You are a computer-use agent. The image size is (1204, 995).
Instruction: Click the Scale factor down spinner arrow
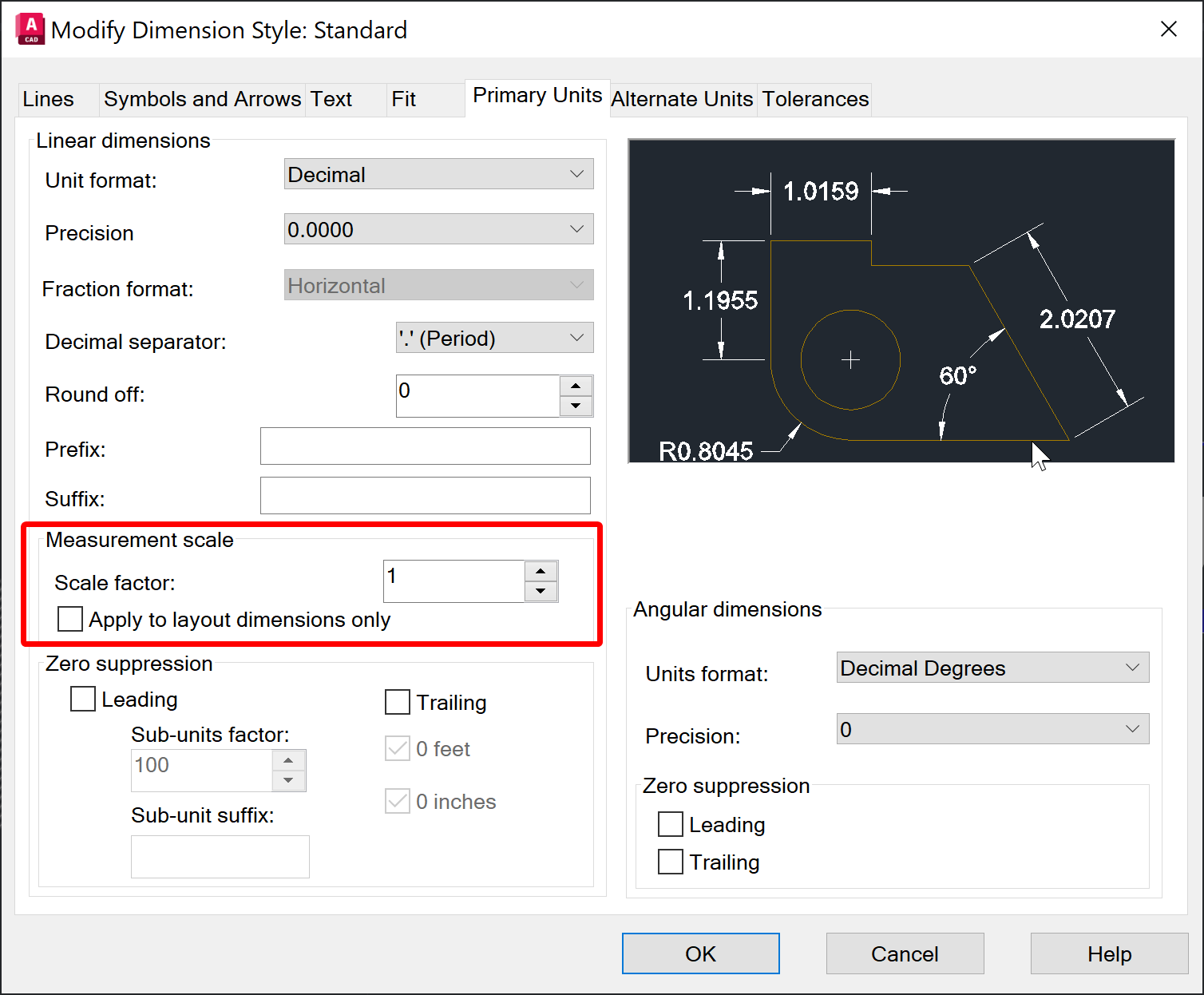541,593
